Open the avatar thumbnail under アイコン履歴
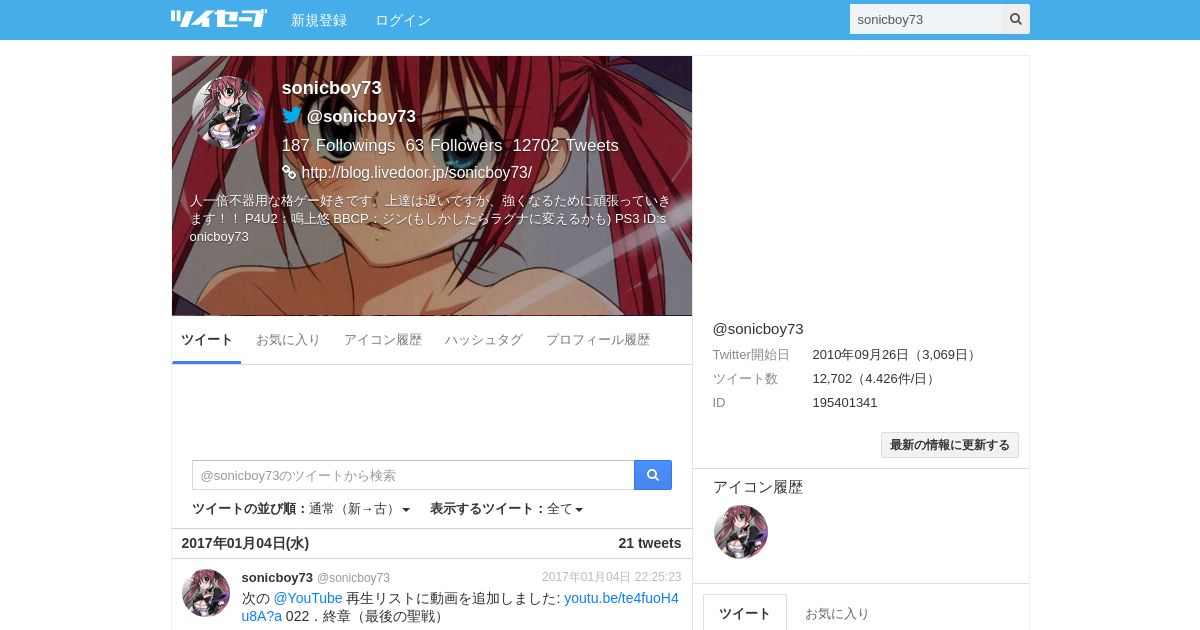This screenshot has width=1200, height=630. 741,532
